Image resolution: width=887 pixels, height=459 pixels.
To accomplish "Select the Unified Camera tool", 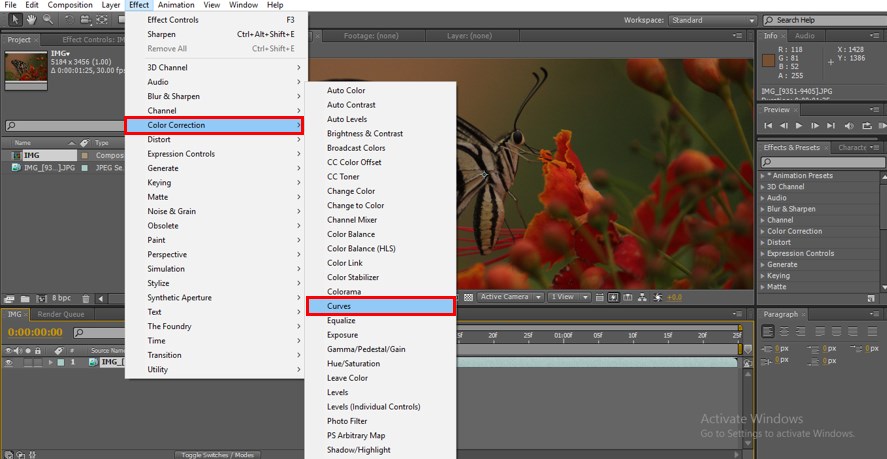I will 85,19.
